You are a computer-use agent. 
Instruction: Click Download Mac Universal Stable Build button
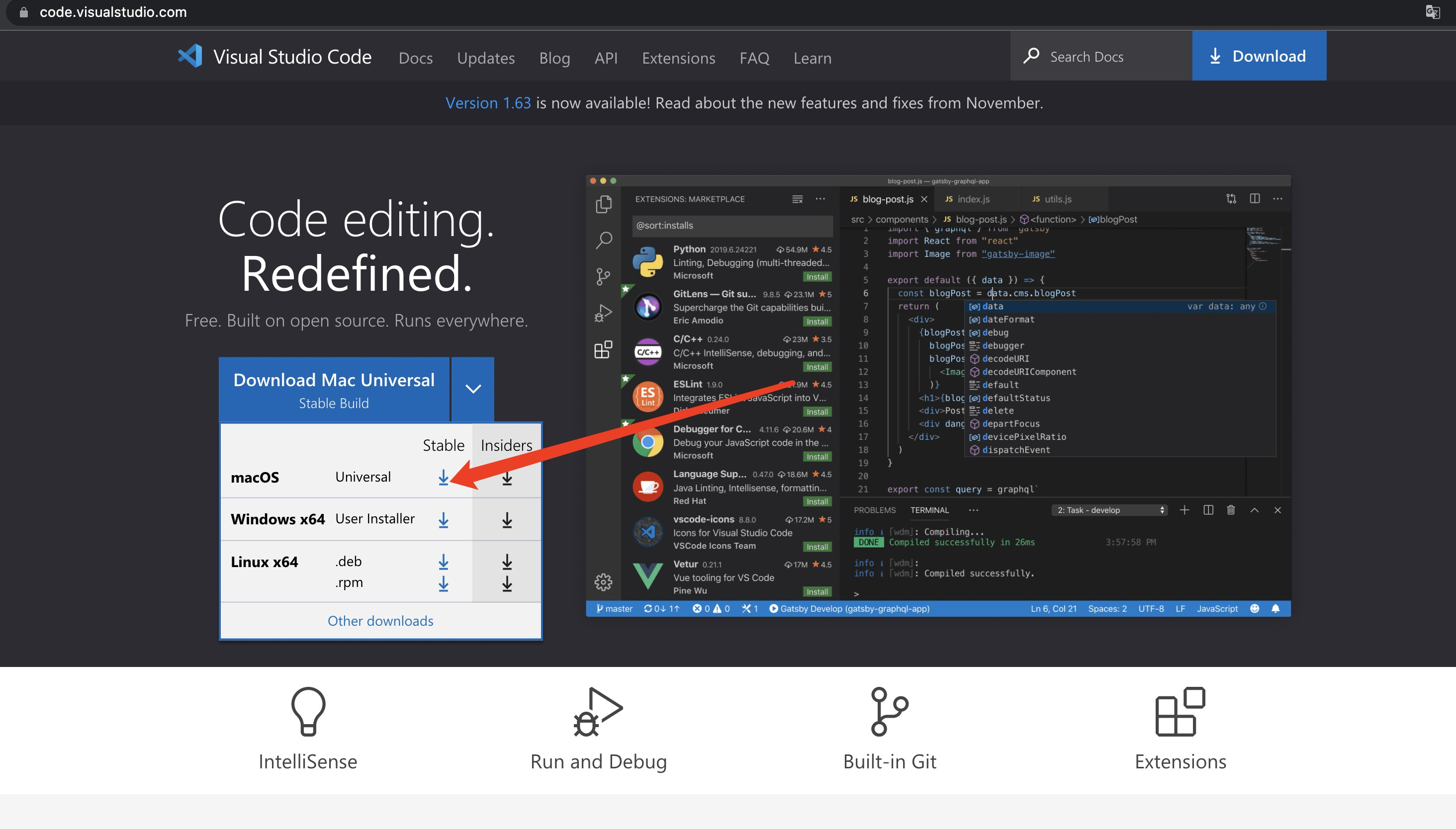point(334,390)
